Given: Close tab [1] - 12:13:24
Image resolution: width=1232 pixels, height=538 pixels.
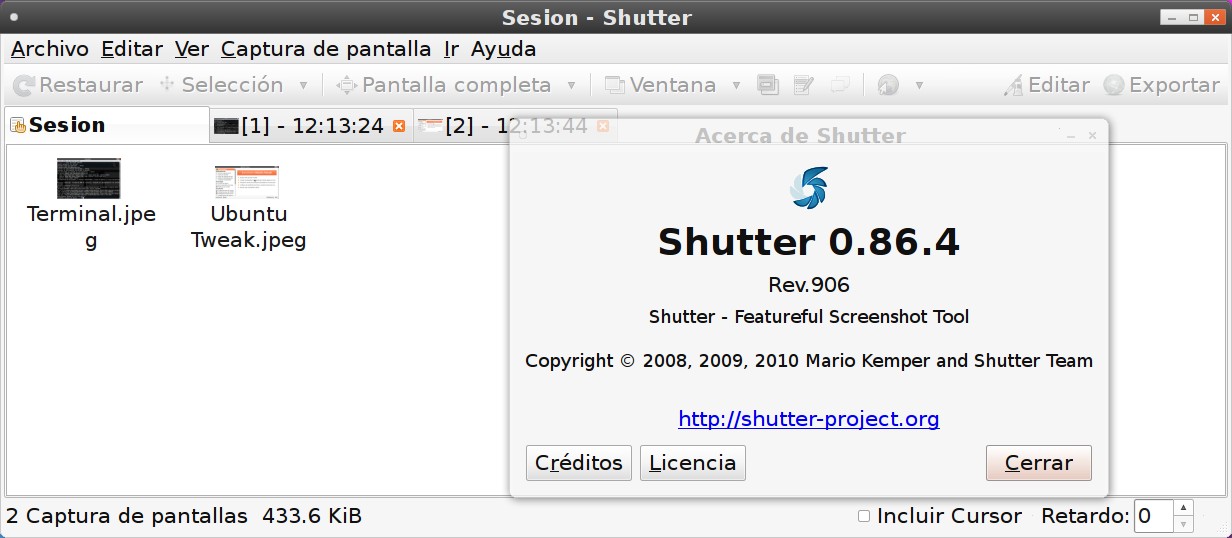Looking at the screenshot, I should pyautogui.click(x=400, y=126).
